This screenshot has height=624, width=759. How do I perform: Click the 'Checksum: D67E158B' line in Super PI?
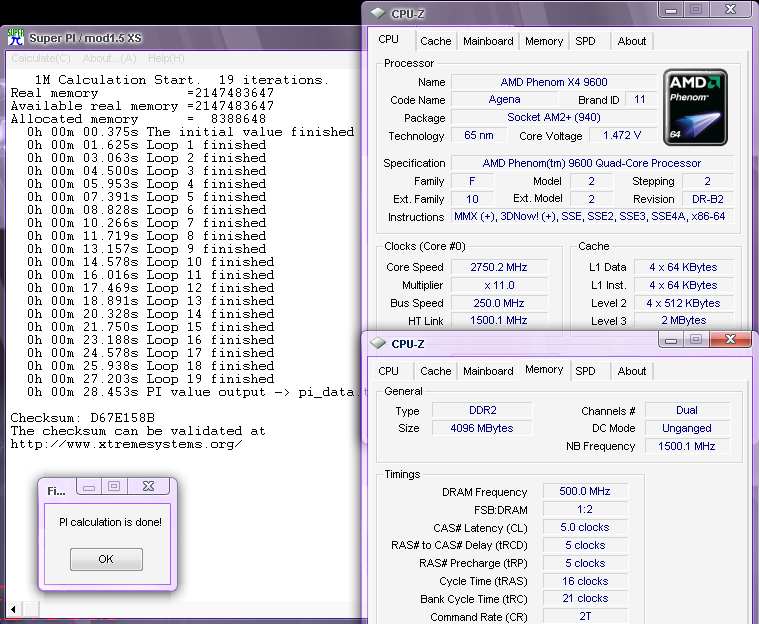coord(83,417)
